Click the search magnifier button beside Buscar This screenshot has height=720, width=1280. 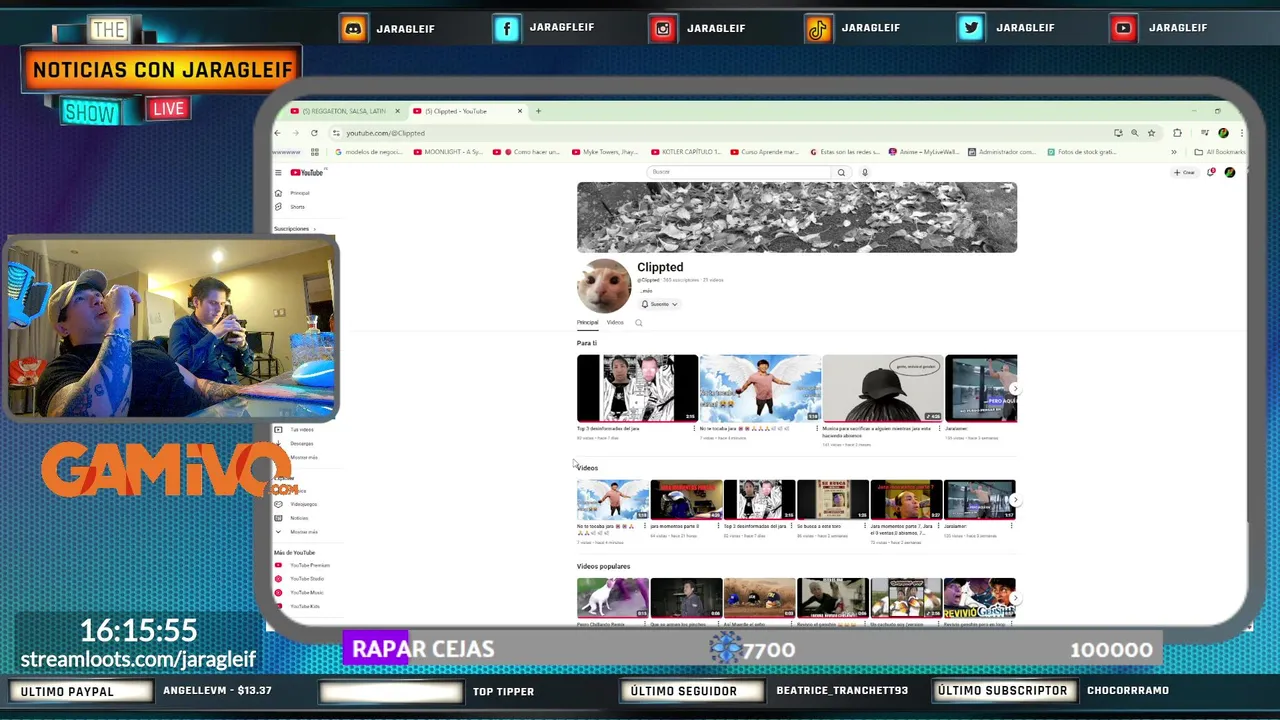pyautogui.click(x=841, y=172)
